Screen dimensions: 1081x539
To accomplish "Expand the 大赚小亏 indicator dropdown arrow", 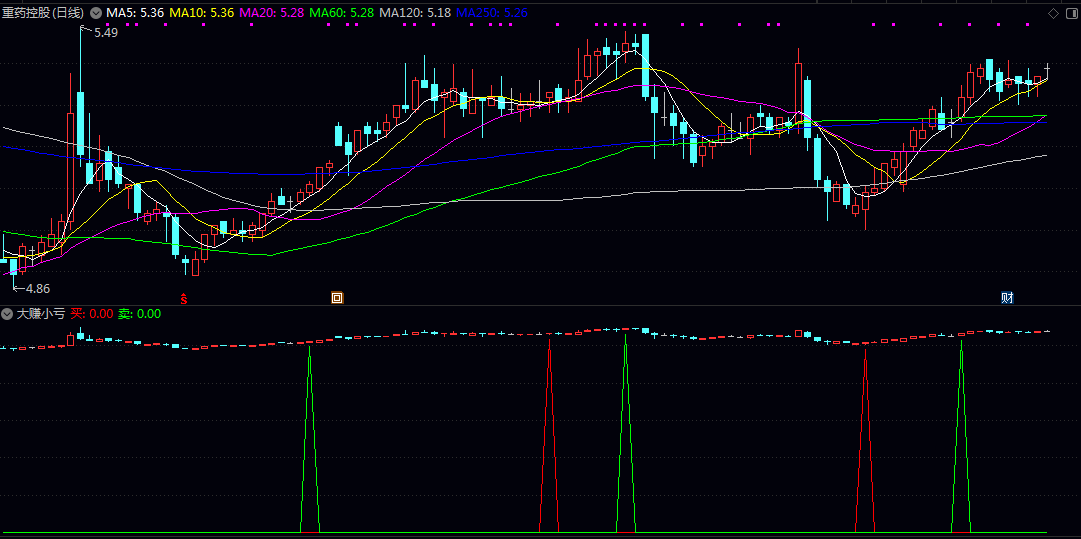I will pos(8,314).
